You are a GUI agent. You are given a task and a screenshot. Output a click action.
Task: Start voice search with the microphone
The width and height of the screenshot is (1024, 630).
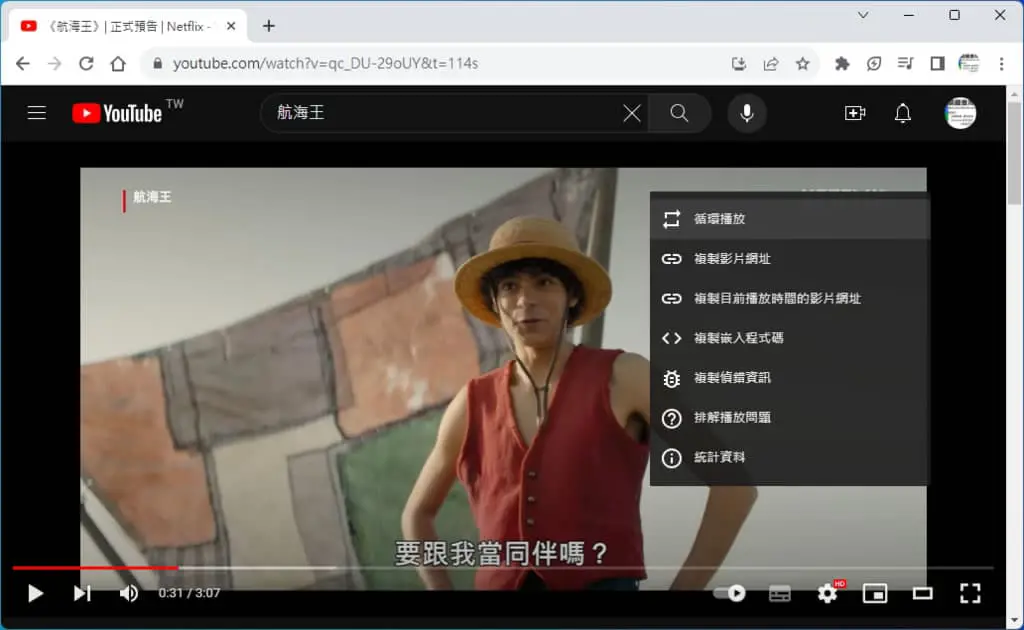[747, 113]
